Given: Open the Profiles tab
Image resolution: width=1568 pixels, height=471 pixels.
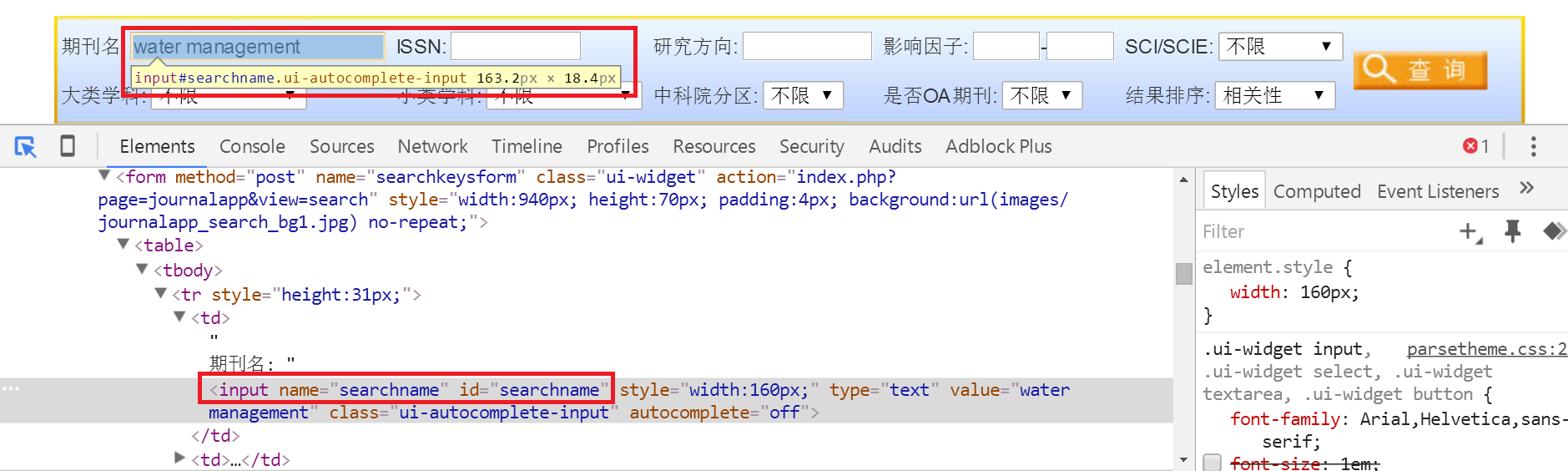Looking at the screenshot, I should pos(618,146).
